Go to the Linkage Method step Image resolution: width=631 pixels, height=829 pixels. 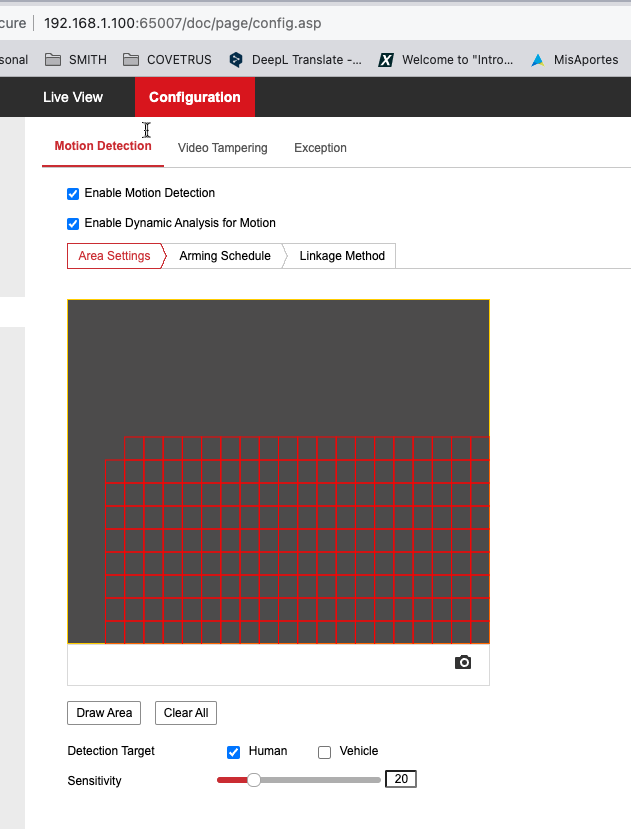pyautogui.click(x=342, y=256)
